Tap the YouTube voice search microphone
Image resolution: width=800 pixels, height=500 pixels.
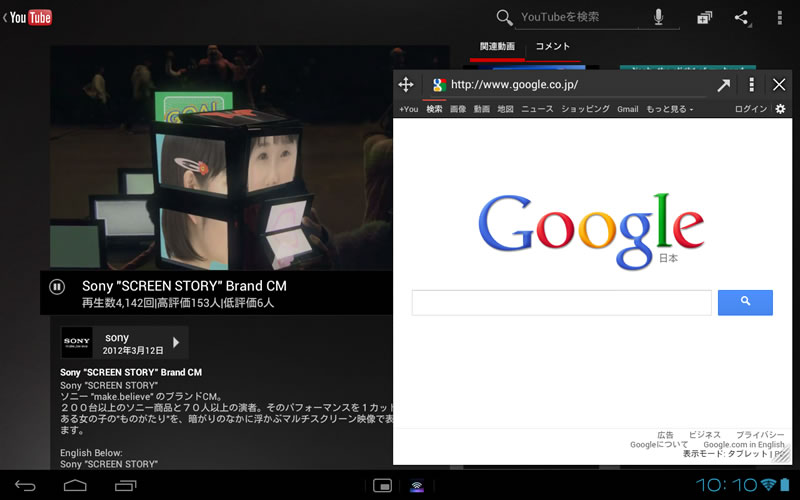pyautogui.click(x=658, y=17)
